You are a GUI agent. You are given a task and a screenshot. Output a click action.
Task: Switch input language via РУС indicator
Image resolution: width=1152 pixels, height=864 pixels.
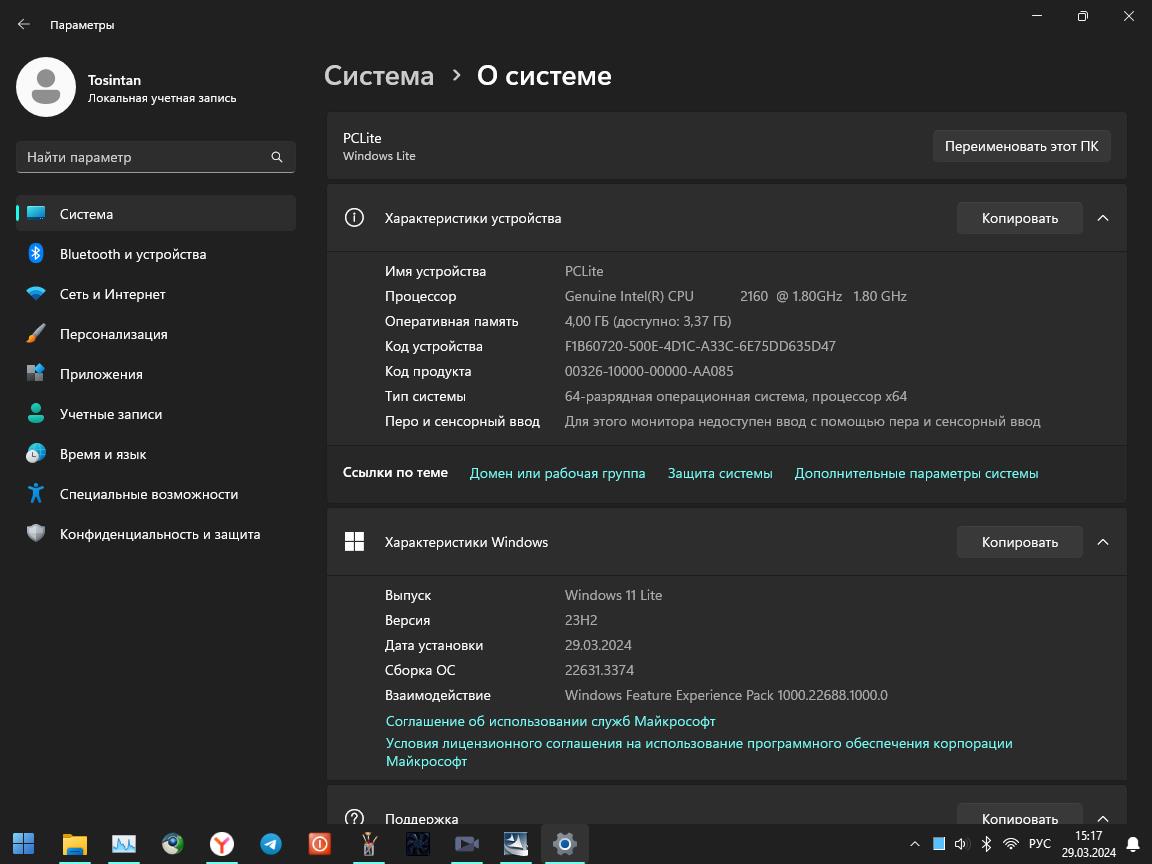(1040, 843)
